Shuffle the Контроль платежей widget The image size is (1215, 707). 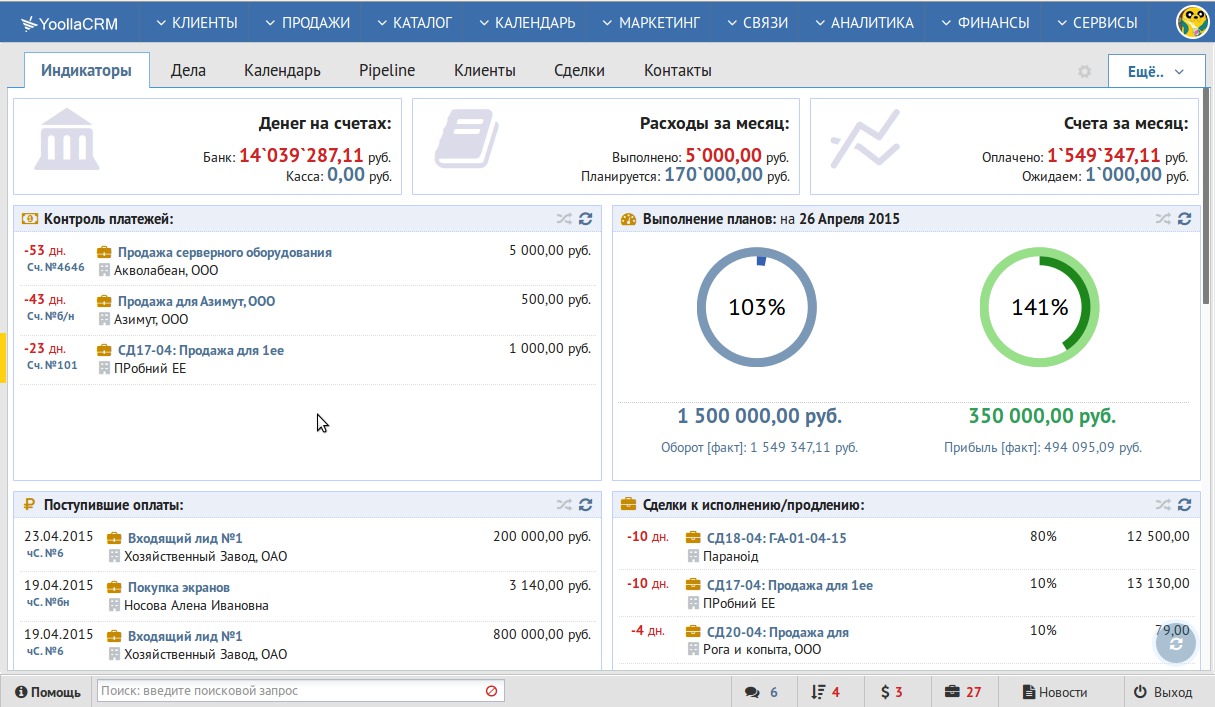pos(564,219)
